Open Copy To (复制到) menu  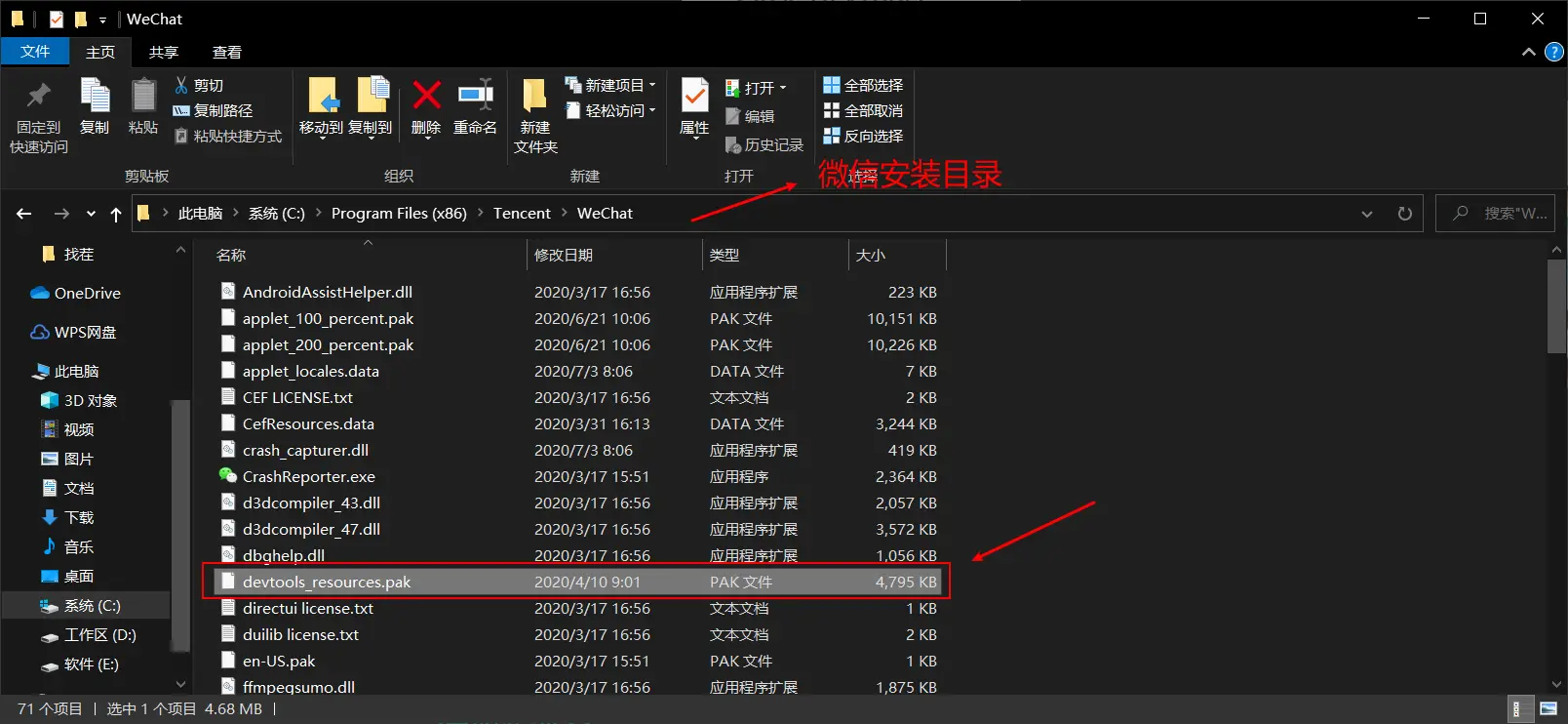[x=371, y=107]
